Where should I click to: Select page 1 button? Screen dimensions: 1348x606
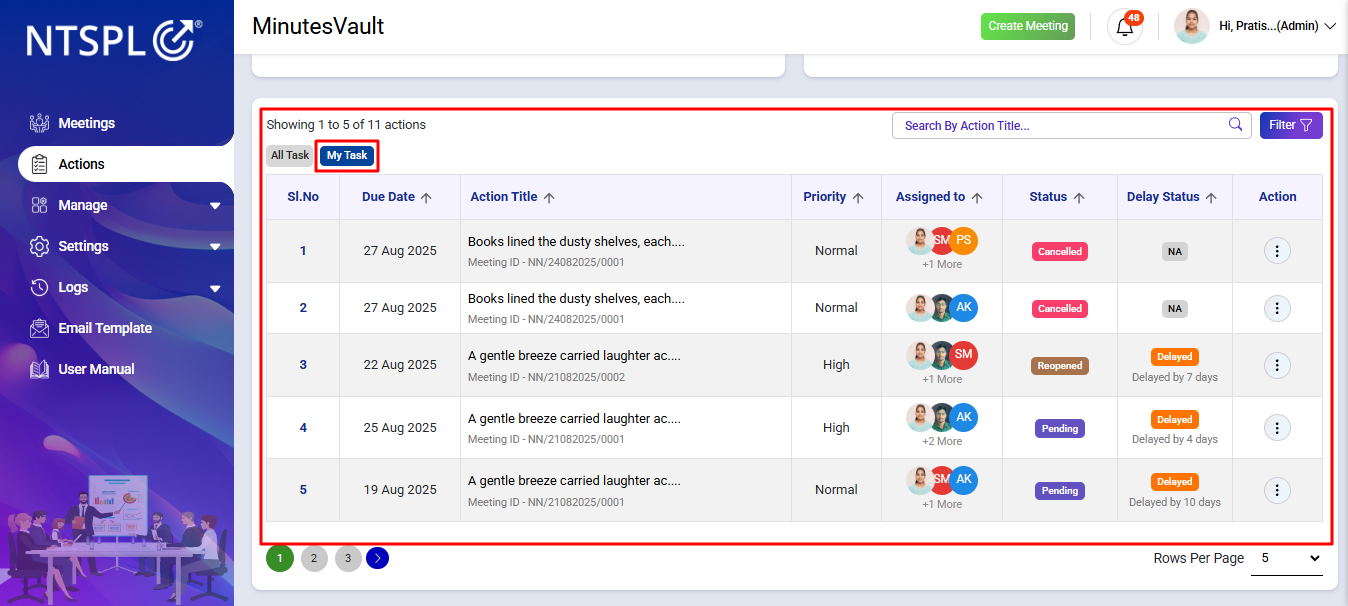click(x=280, y=558)
